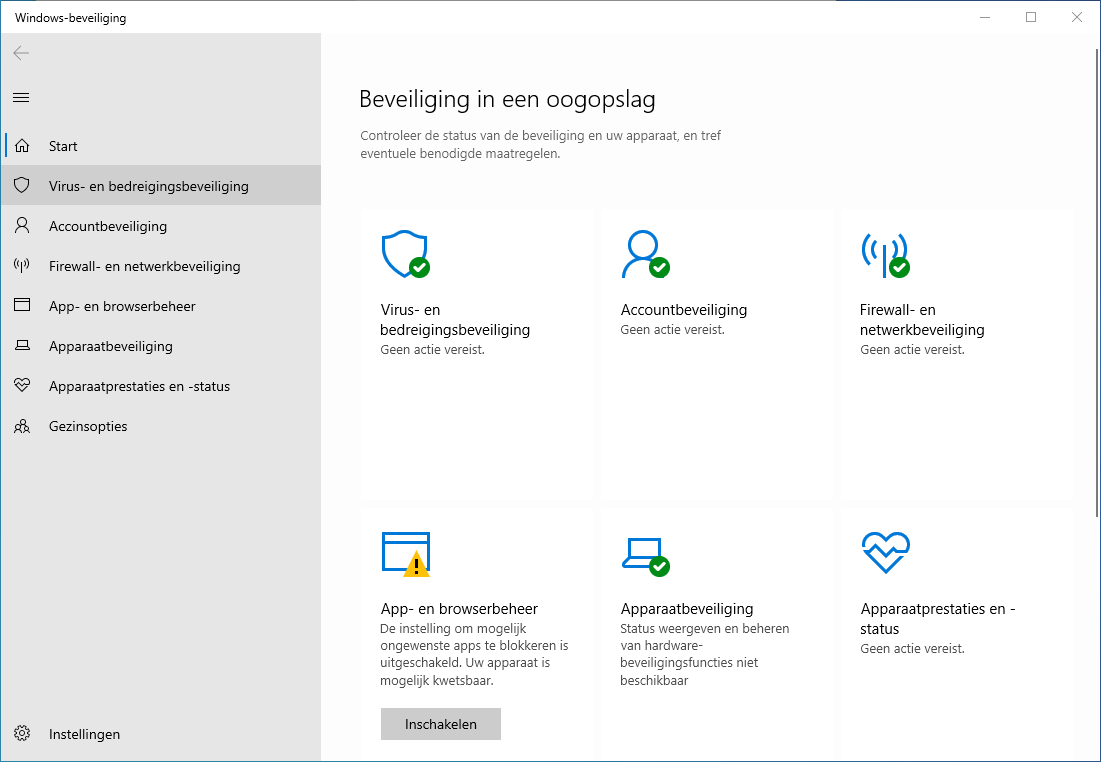This screenshot has height=762, width=1101.
Task: Navigate to Apparaatprestaties en -status in sidebar
Action: point(139,386)
